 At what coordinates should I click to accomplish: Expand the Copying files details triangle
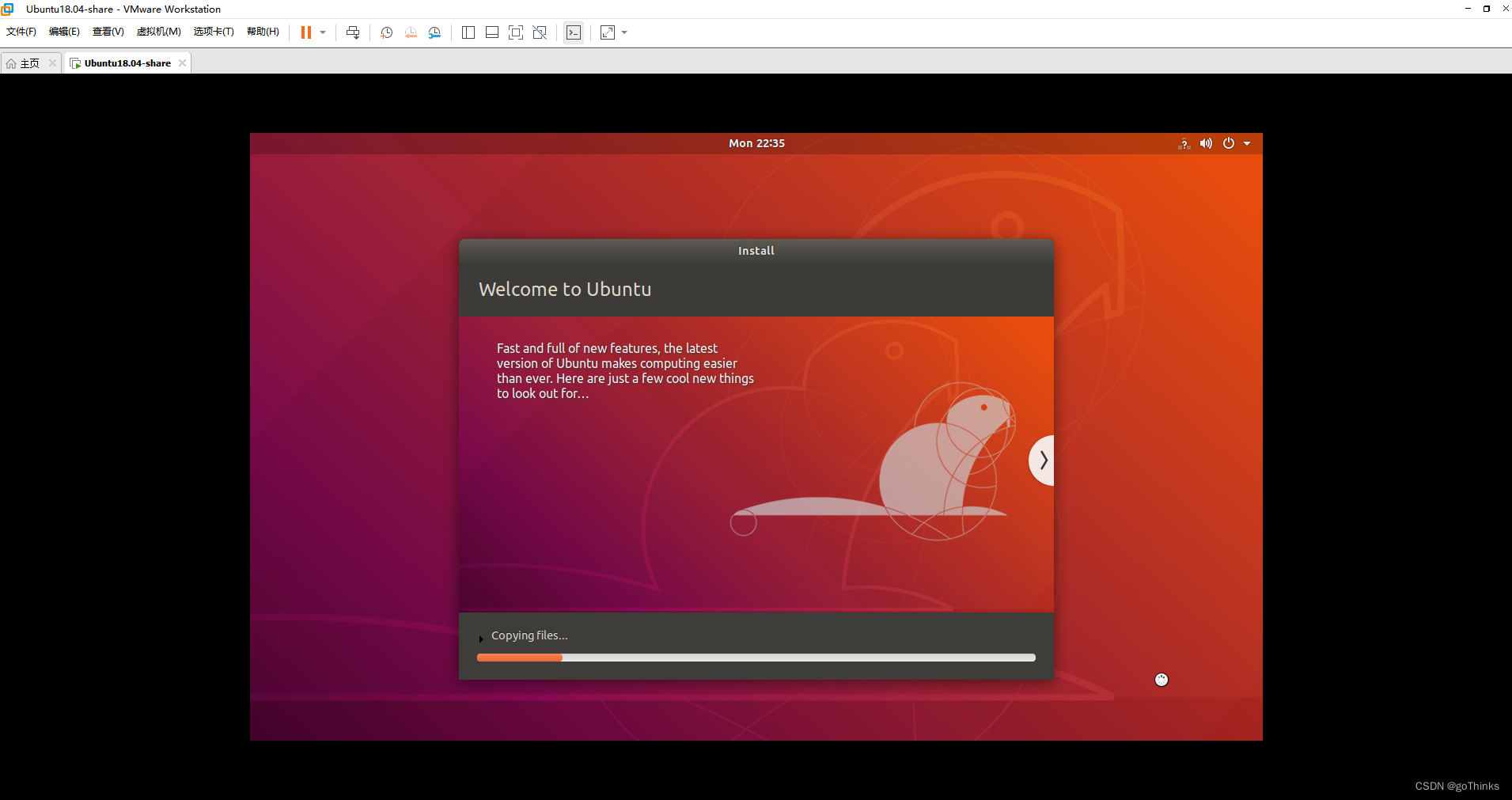pyautogui.click(x=481, y=639)
